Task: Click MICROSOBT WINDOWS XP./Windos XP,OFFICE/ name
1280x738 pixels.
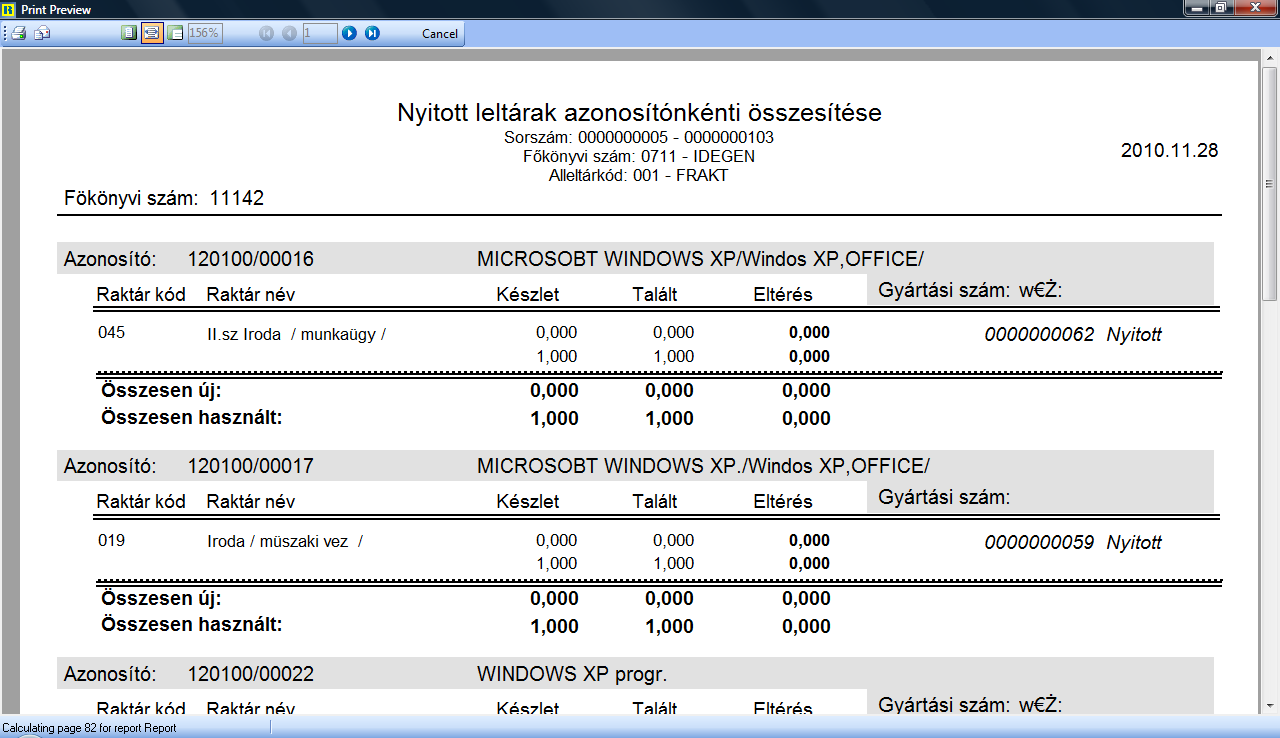Action: tap(704, 466)
